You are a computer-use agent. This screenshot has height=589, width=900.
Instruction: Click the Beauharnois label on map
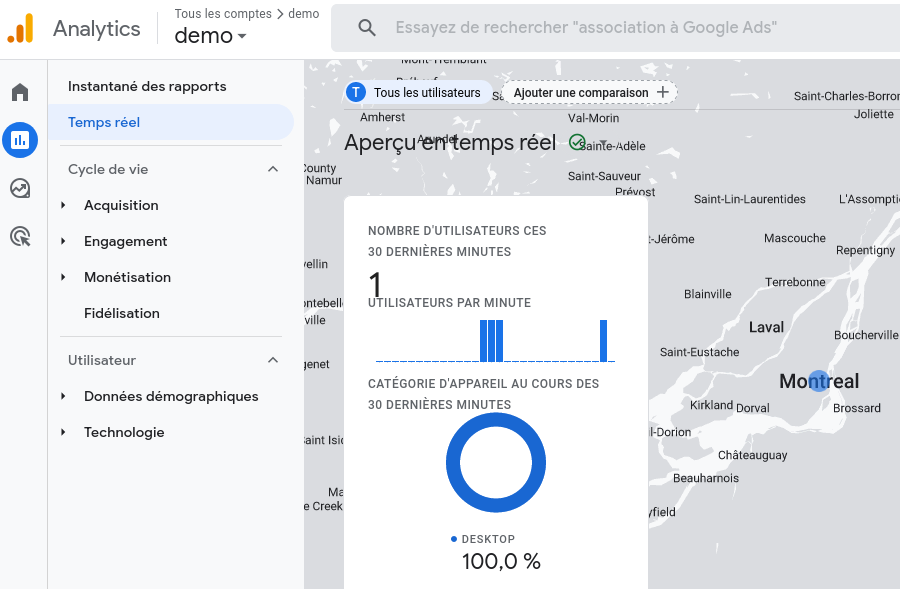705,478
